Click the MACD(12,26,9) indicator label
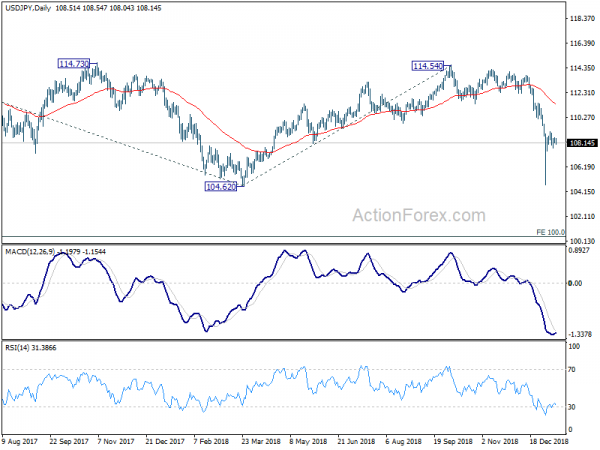600x450 pixels. 30,252
